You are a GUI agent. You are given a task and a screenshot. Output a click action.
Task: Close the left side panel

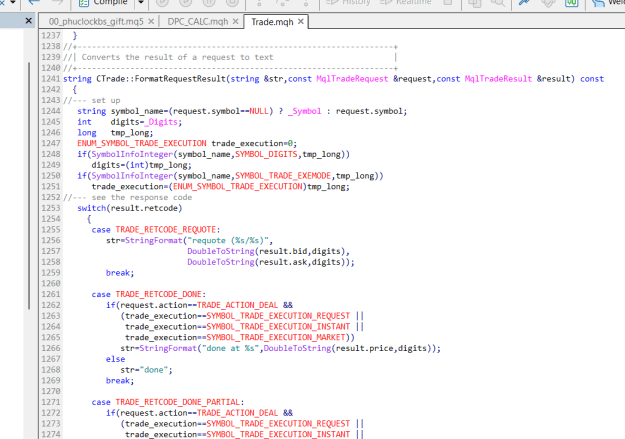29,20
